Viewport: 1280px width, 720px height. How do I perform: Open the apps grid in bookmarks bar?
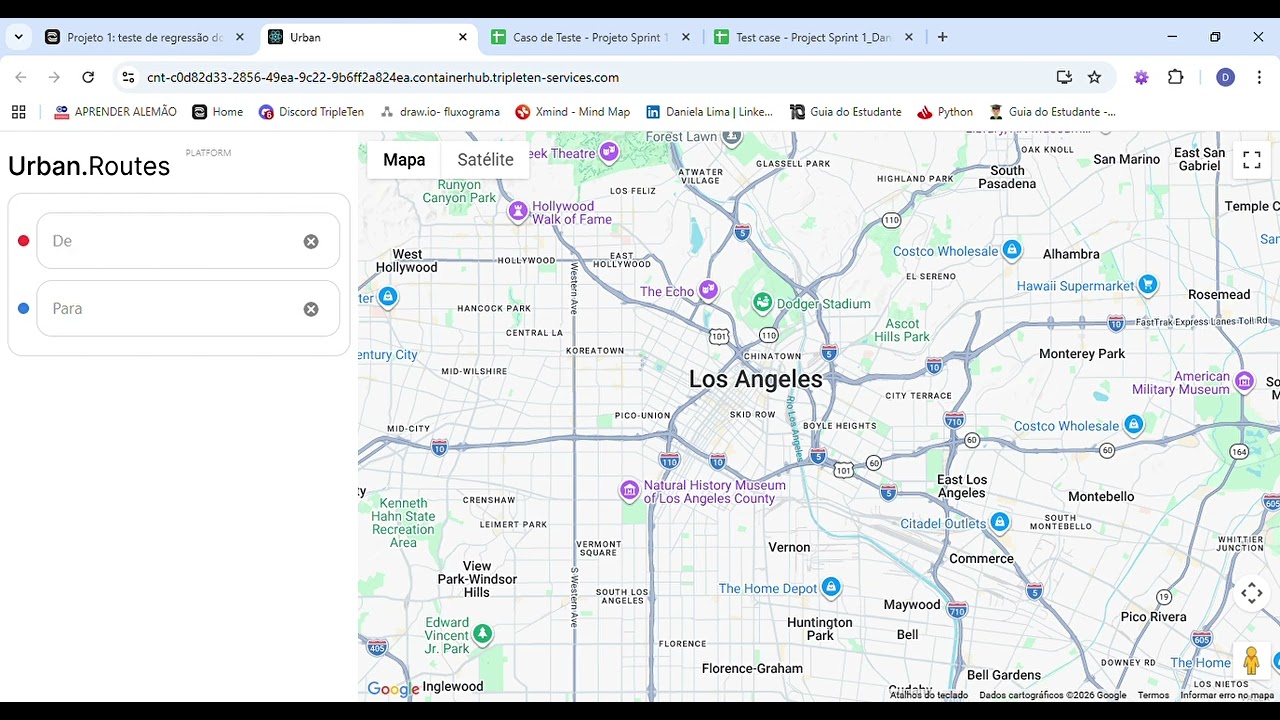(18, 112)
